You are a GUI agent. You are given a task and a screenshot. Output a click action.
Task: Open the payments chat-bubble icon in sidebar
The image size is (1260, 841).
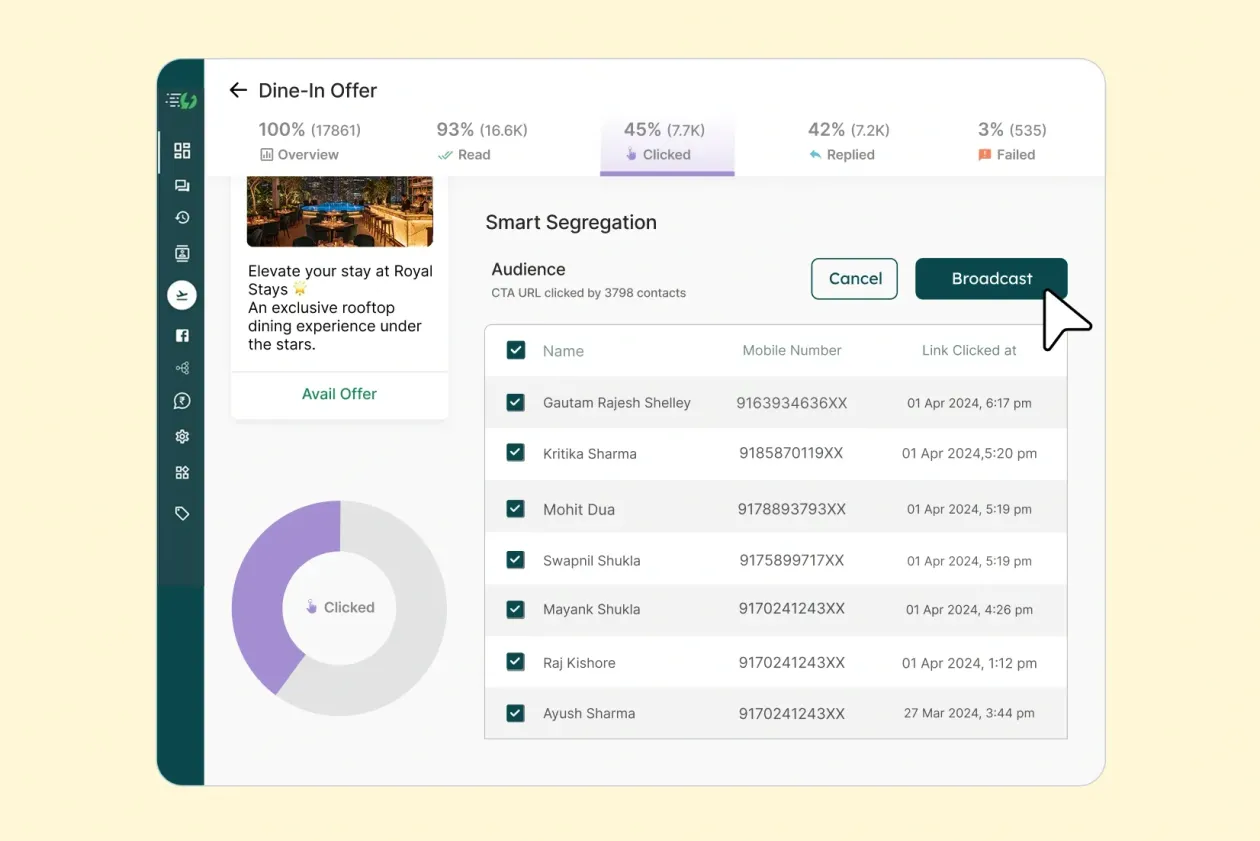(182, 400)
